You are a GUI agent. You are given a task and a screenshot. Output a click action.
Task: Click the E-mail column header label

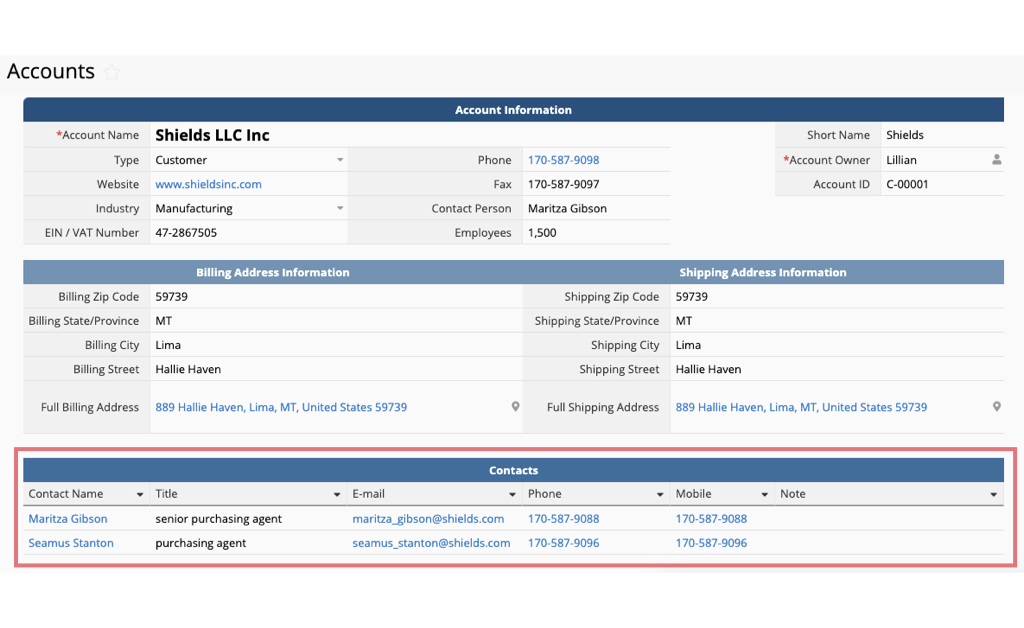368,494
